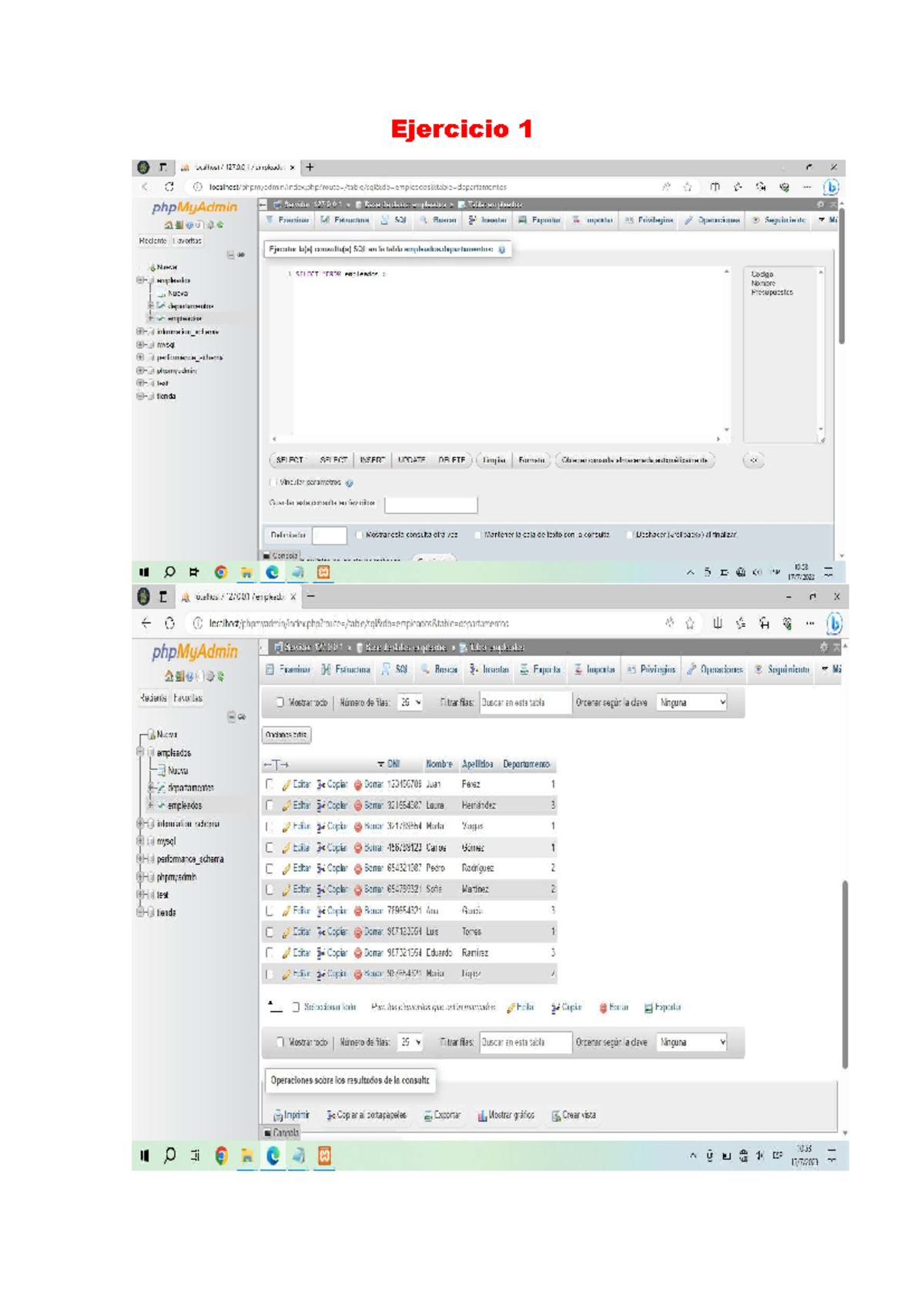Image resolution: width=924 pixels, height=1306 pixels.
Task: Click the Exportar icon under query results operations
Action: pos(428,1115)
